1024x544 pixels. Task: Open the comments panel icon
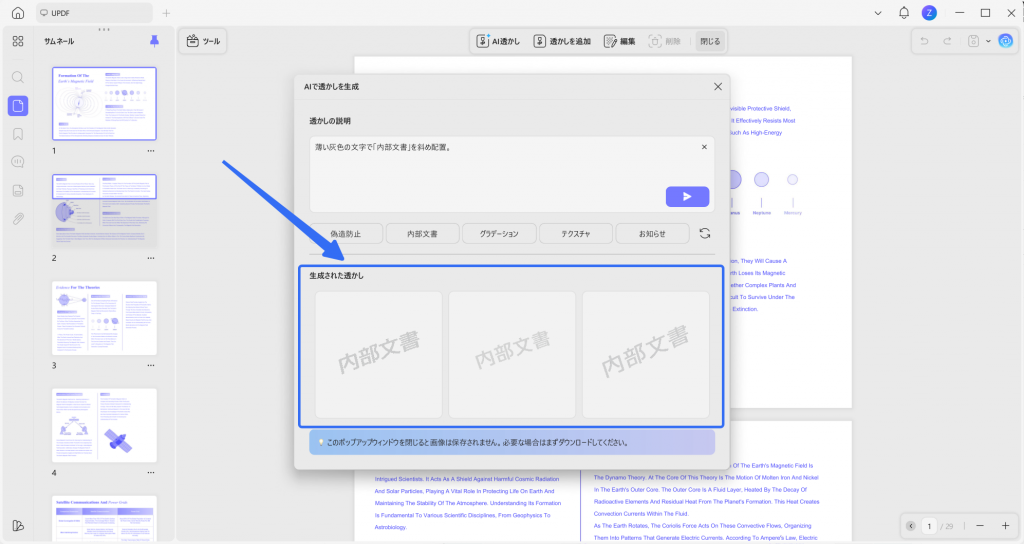(18, 162)
